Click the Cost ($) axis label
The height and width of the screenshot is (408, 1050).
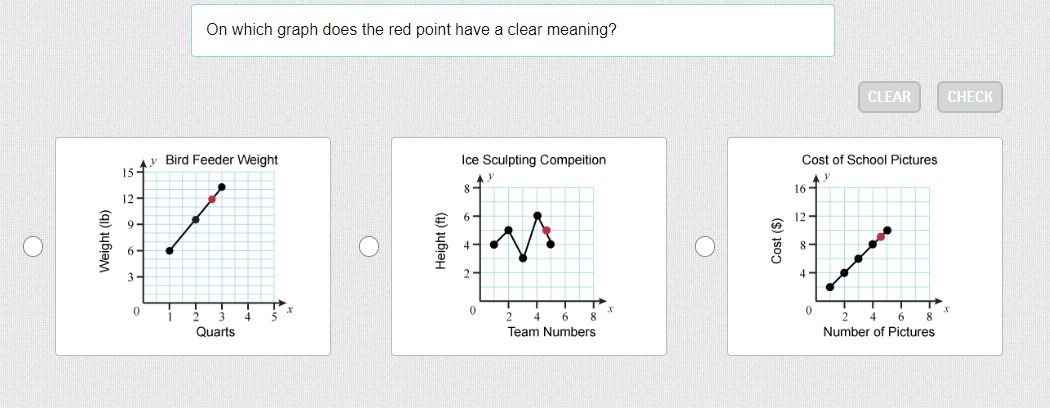click(776, 241)
